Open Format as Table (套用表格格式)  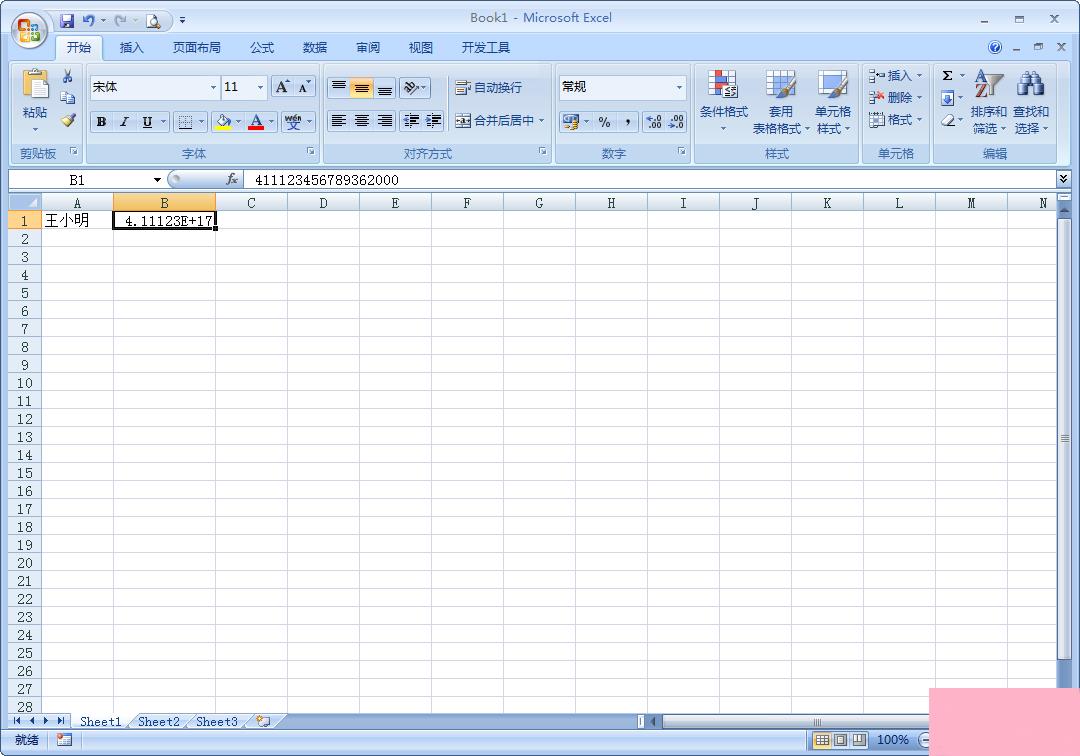[780, 101]
